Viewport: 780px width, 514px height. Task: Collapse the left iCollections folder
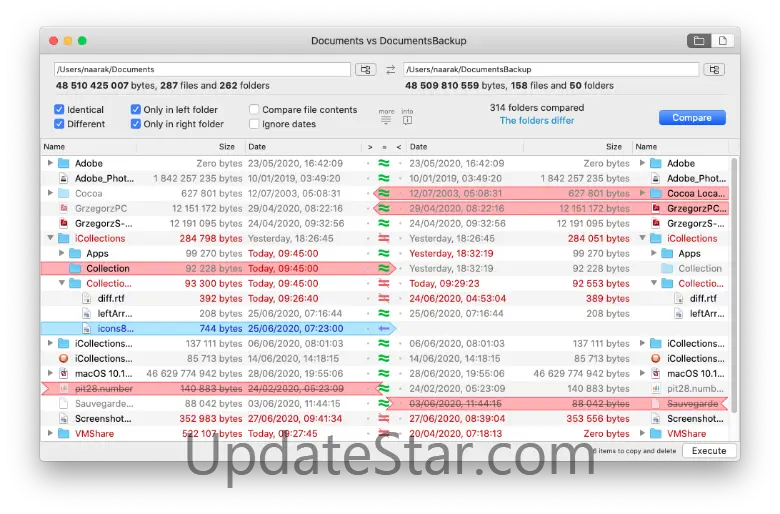(x=50, y=238)
